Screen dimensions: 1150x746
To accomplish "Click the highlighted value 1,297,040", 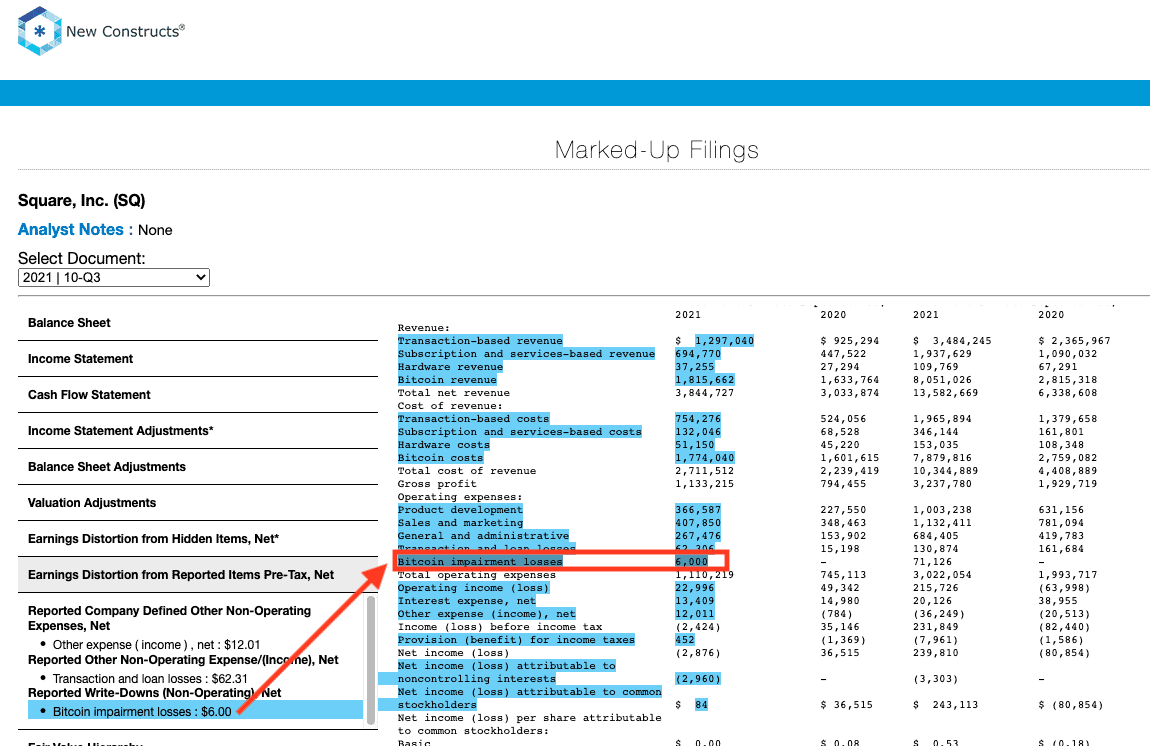I will coord(724,340).
